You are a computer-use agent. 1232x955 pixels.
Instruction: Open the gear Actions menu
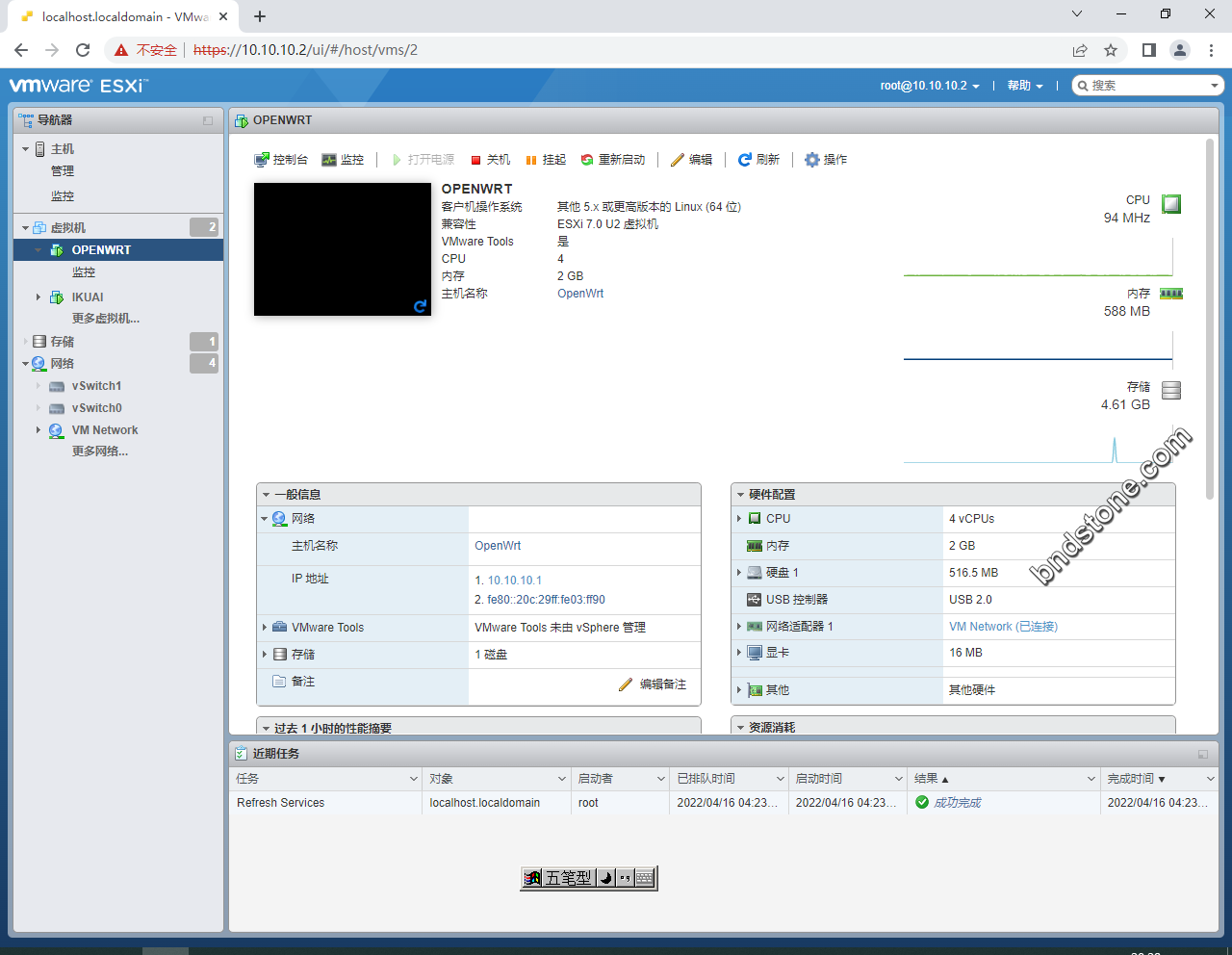(x=826, y=160)
